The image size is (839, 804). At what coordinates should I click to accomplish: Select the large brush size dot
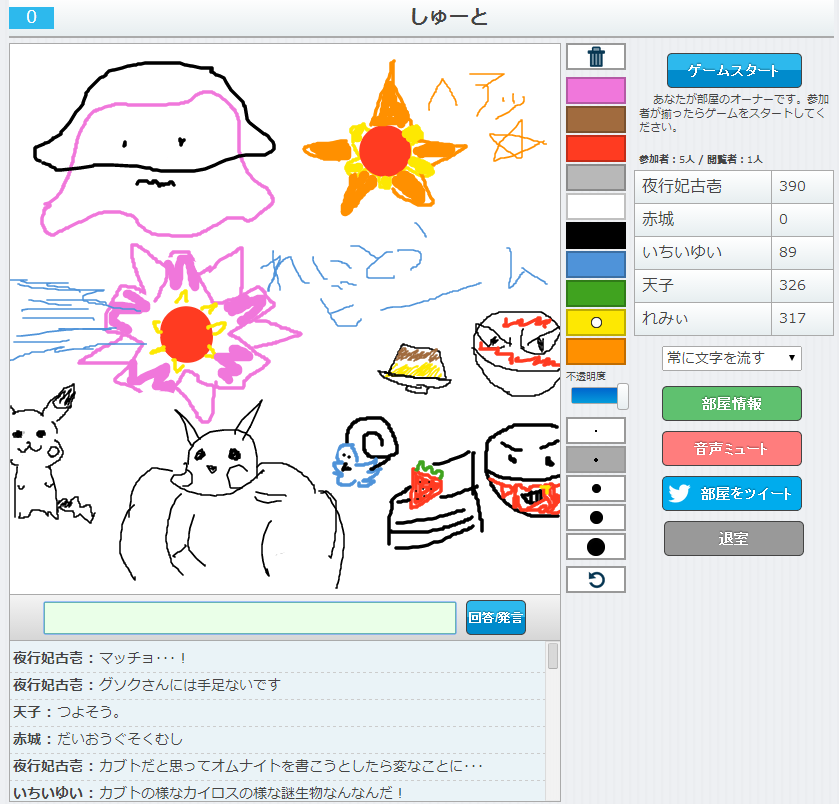(596, 517)
